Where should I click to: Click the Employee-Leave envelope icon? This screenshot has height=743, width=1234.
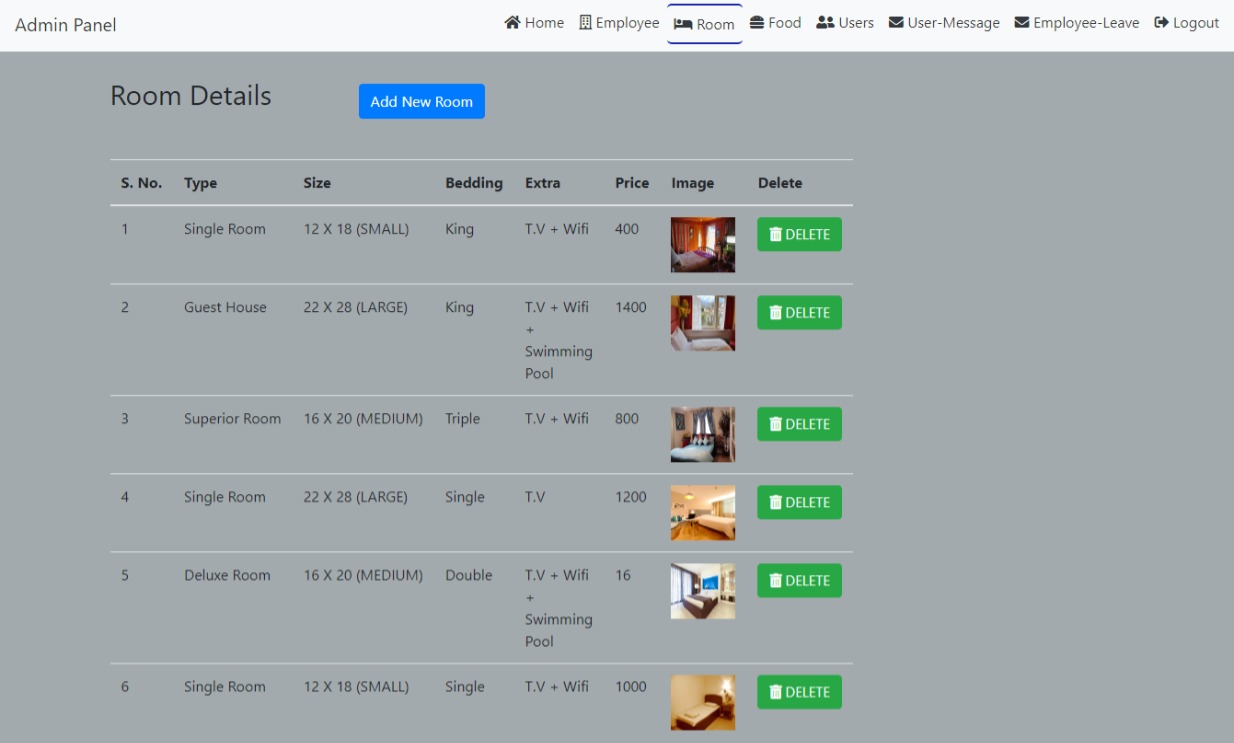coord(1022,22)
